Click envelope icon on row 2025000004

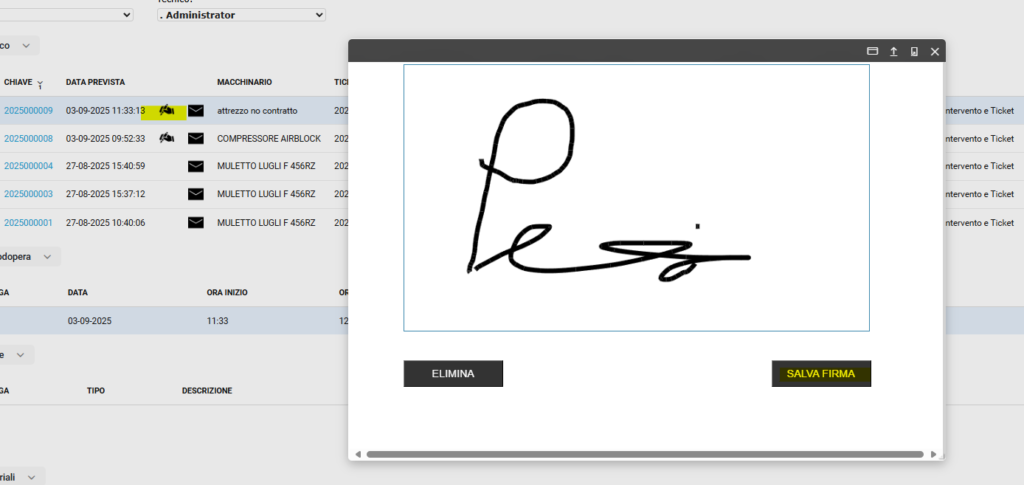tap(196, 166)
